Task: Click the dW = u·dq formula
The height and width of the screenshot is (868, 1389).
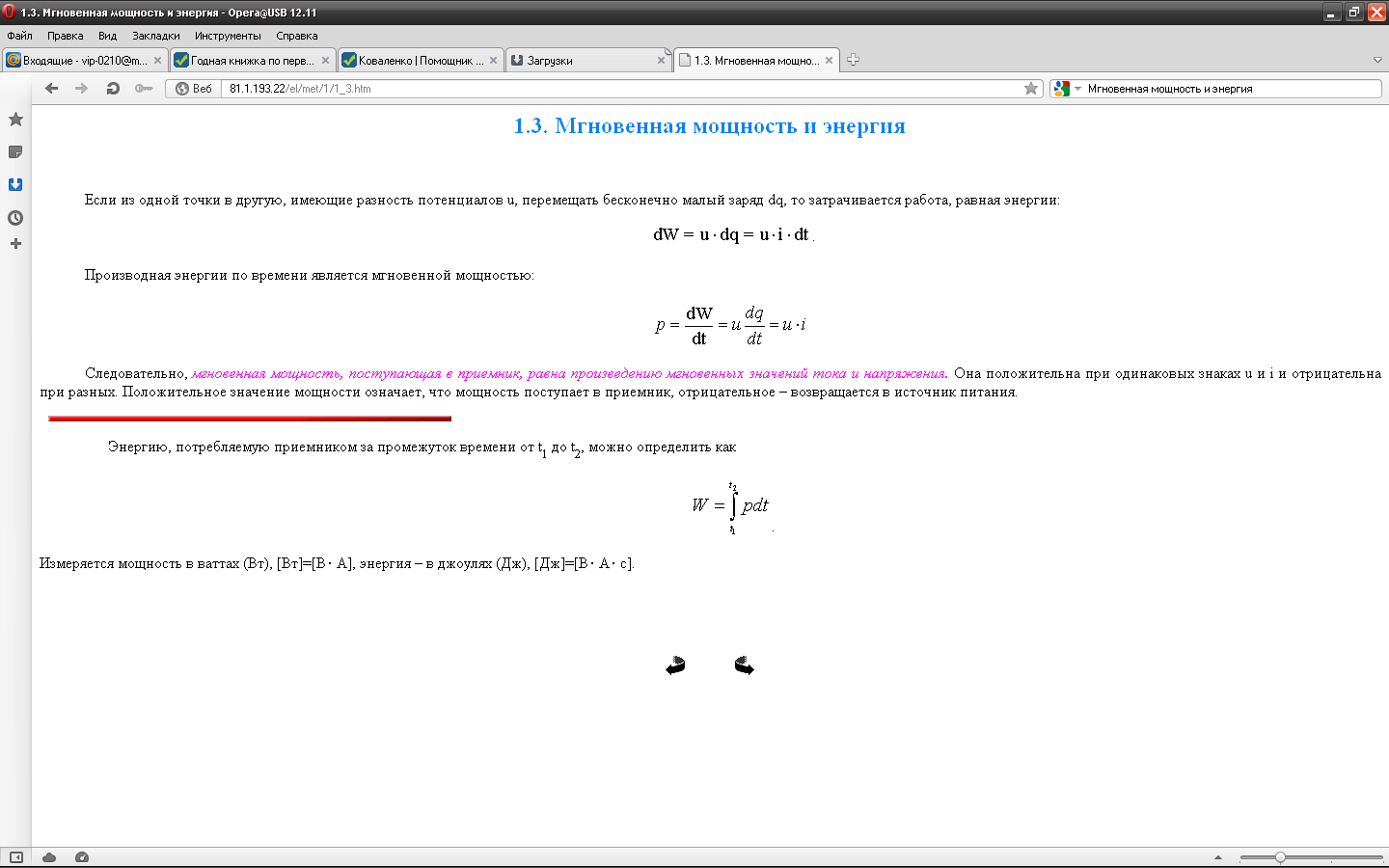Action: 731,234
